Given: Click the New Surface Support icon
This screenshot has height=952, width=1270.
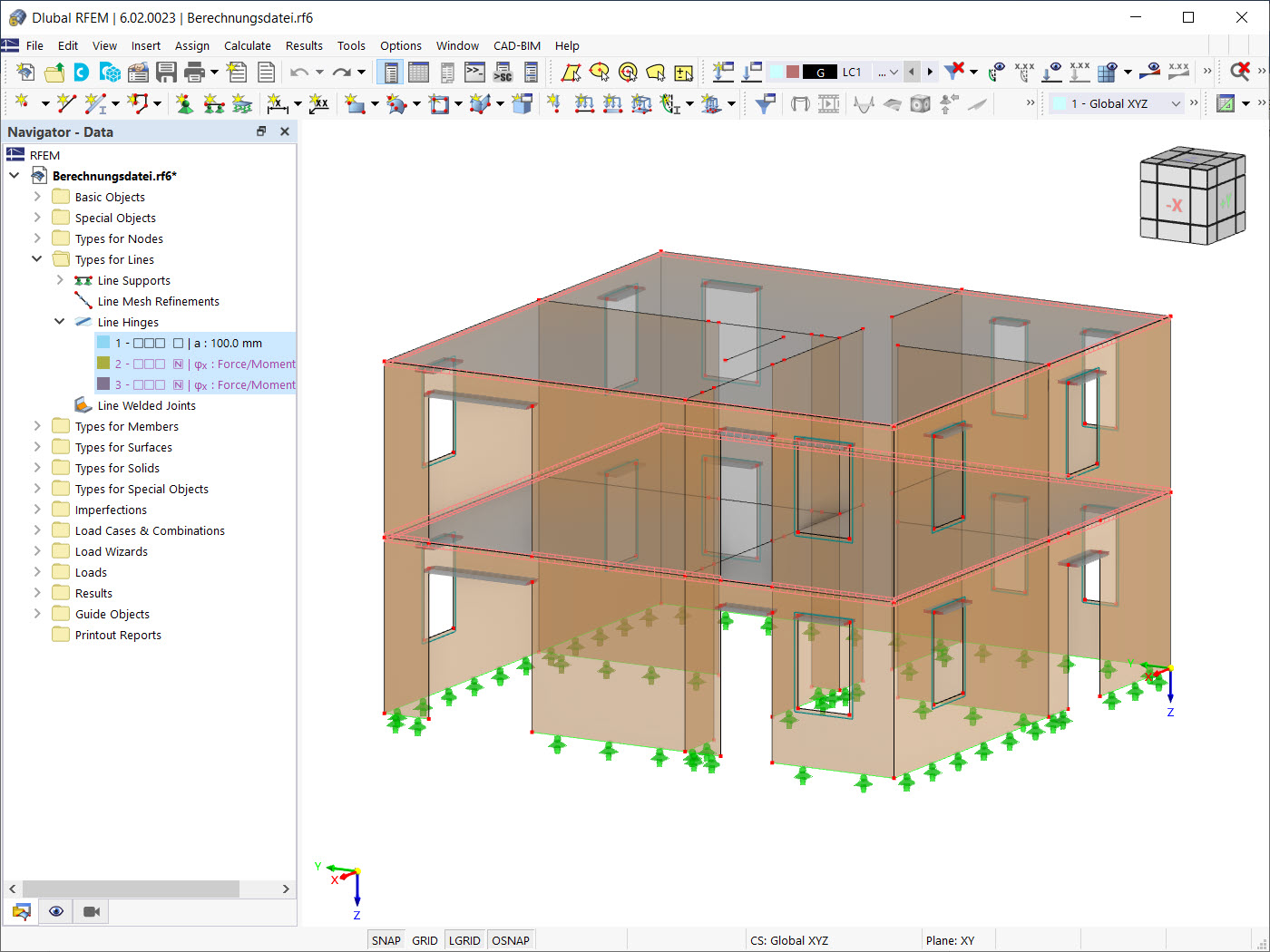Looking at the screenshot, I should coord(242,104).
